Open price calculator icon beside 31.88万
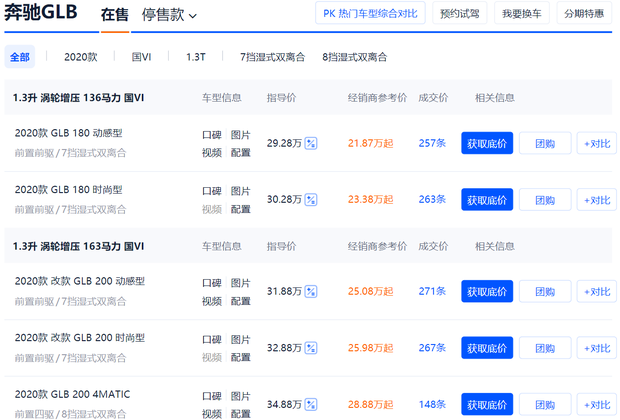620x420 pixels. 311,291
